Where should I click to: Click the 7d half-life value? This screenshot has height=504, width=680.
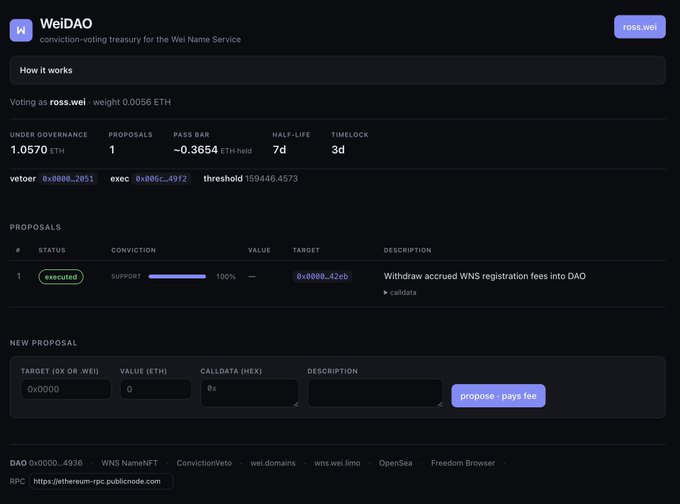[x=279, y=150]
